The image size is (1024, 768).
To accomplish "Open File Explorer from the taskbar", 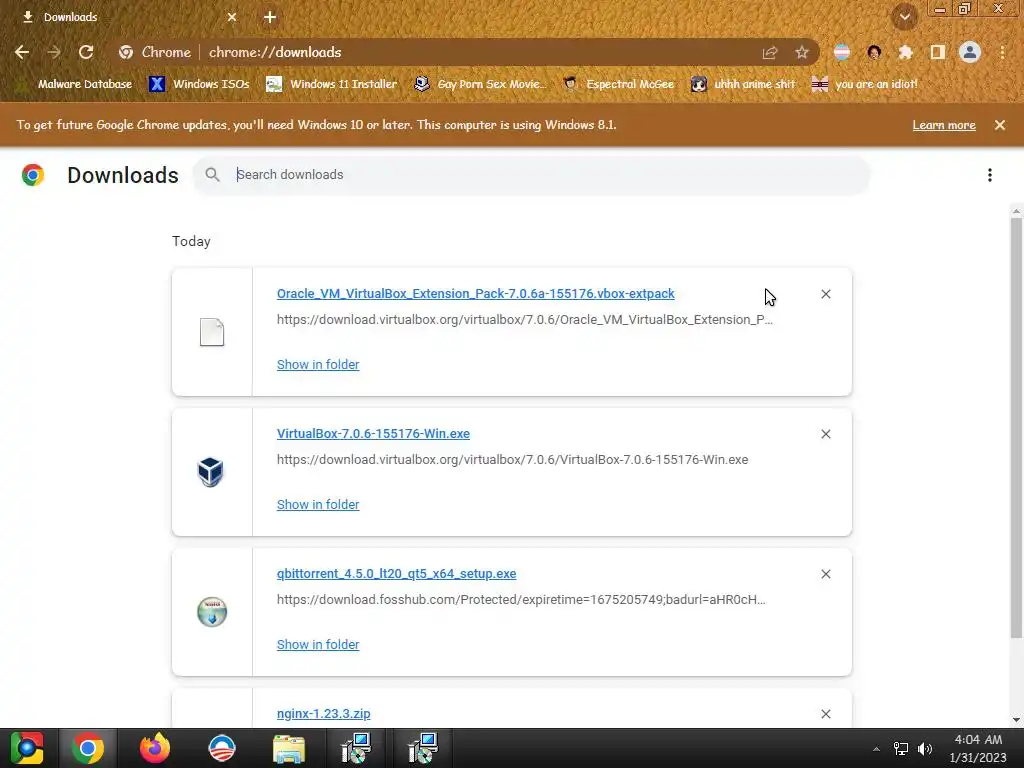I will (x=289, y=748).
